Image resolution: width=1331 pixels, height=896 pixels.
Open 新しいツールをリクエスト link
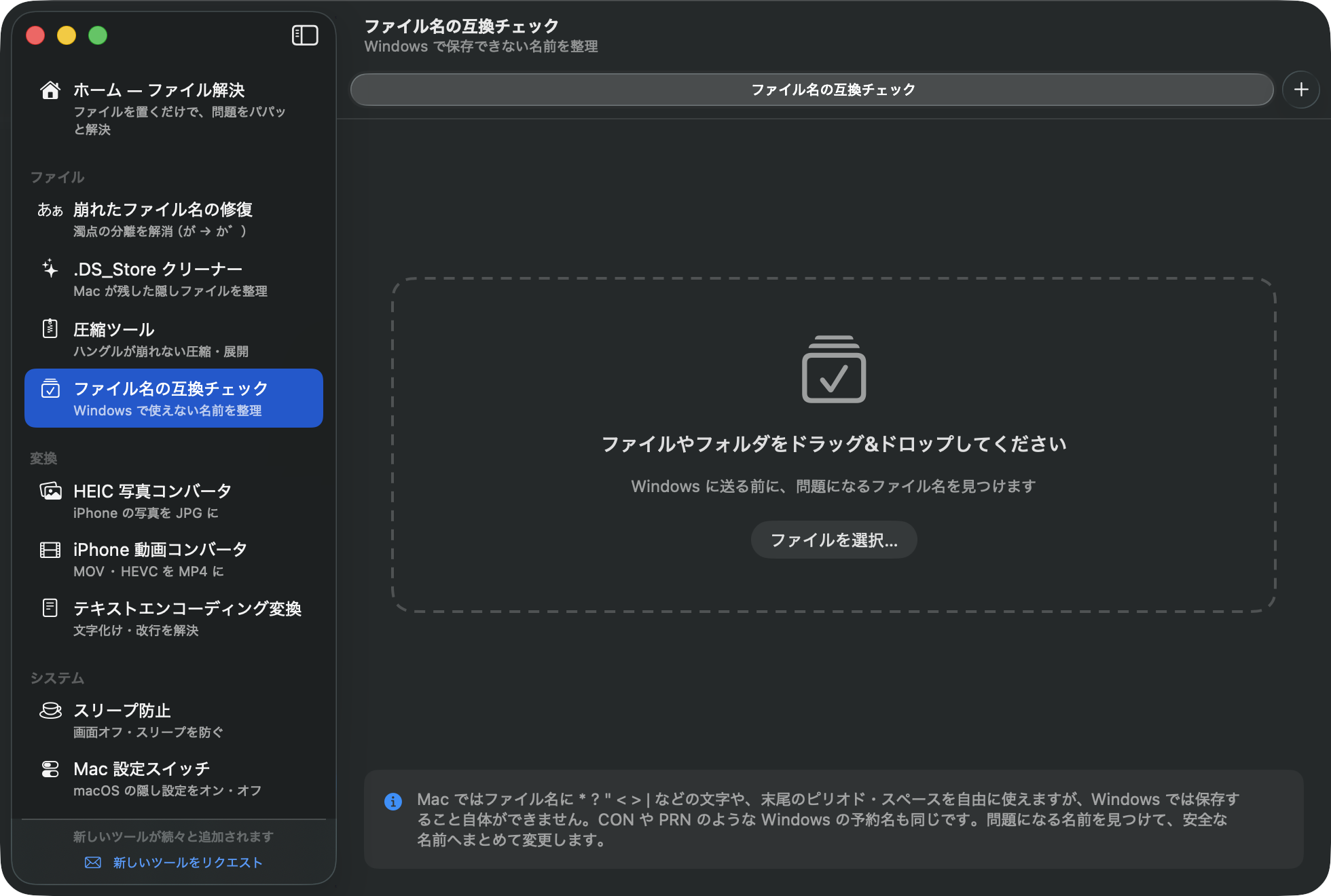click(x=187, y=862)
